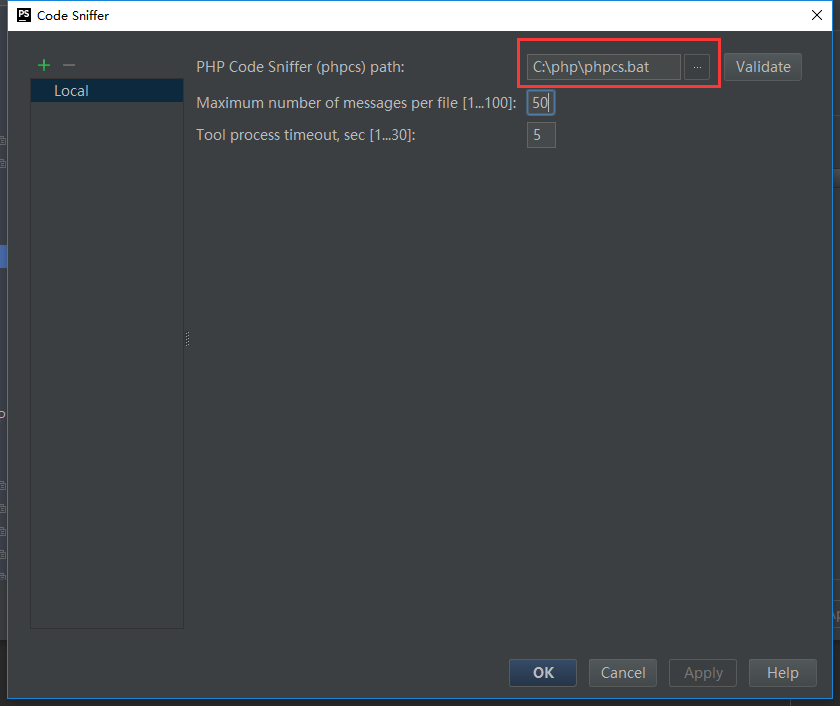Click the 'PHP Code Sniffer (phpcs) path:' label

point(300,67)
